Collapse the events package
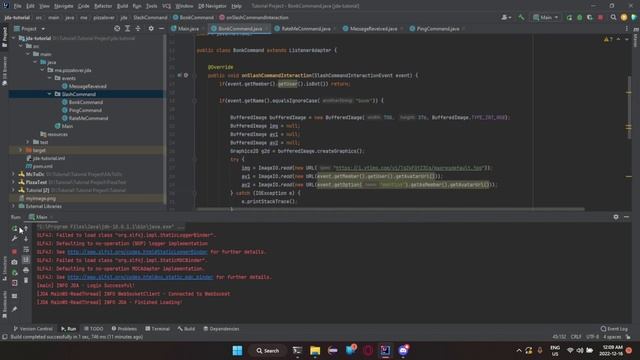The image size is (640, 360). click(x=50, y=78)
